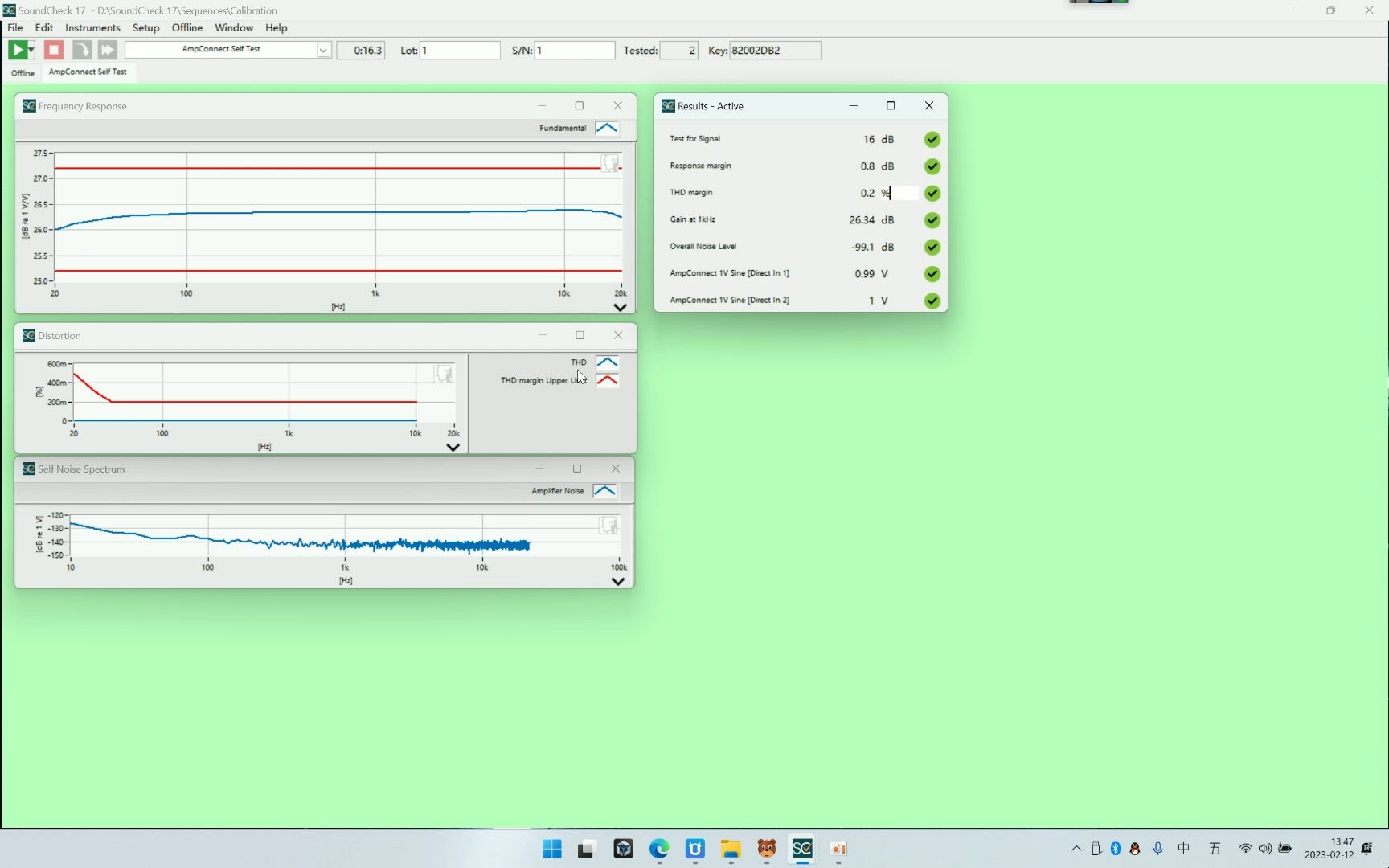The height and width of the screenshot is (868, 1389).
Task: Open the play button's small dropdown arrow
Action: click(x=31, y=50)
